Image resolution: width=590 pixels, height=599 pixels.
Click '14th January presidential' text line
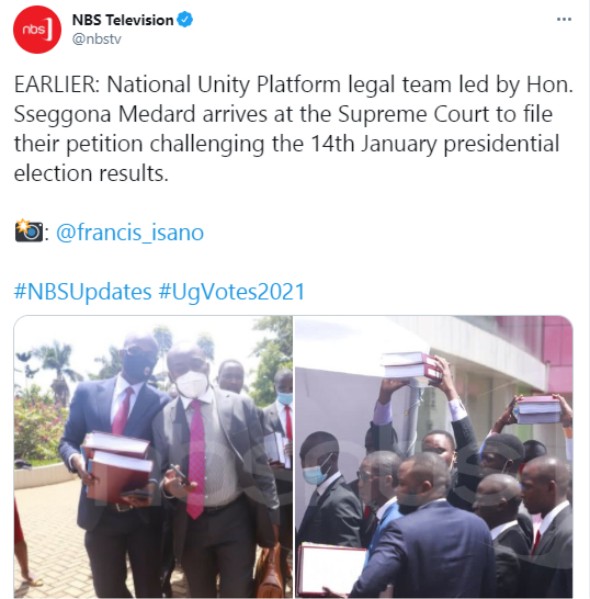pyautogui.click(x=435, y=144)
